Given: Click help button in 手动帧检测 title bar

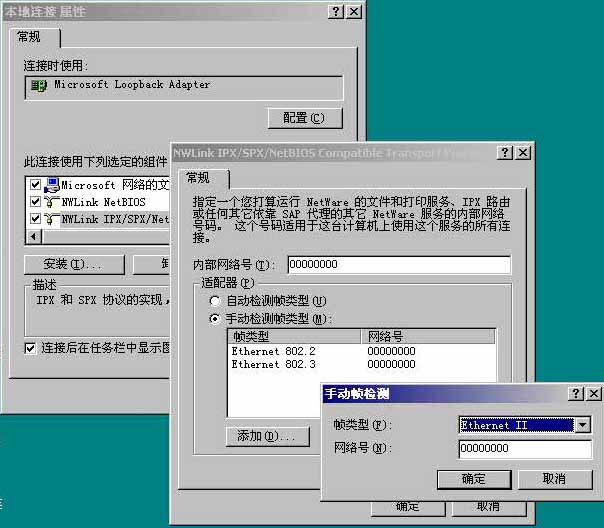Looking at the screenshot, I should tap(577, 394).
